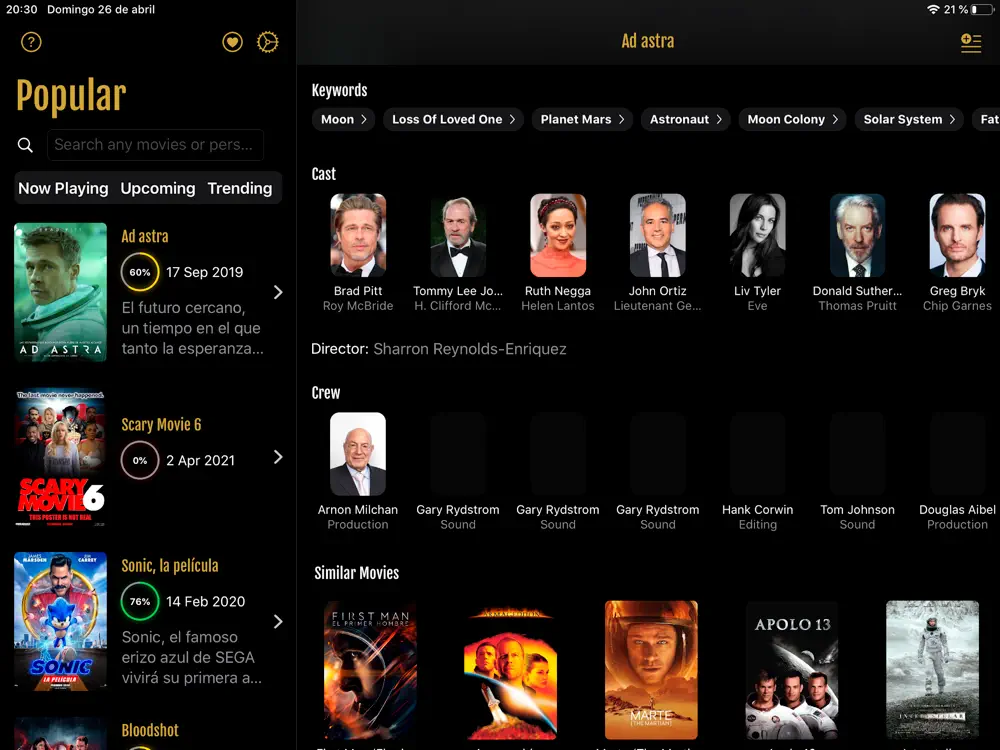Open John Ortiz's cast photo
The image size is (1000, 750).
658,235
